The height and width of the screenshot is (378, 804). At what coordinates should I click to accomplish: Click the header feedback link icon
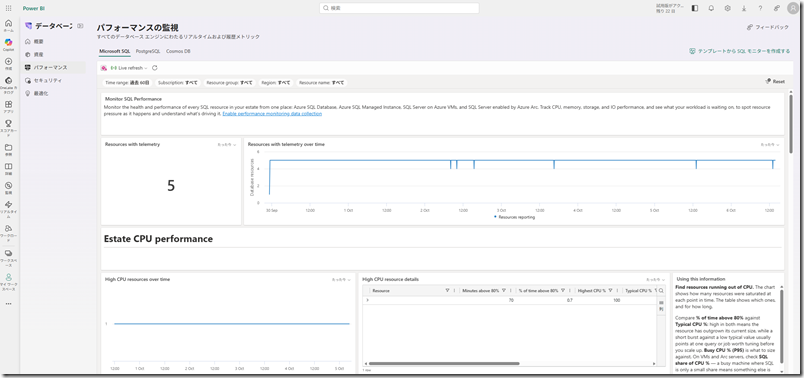pos(776,8)
